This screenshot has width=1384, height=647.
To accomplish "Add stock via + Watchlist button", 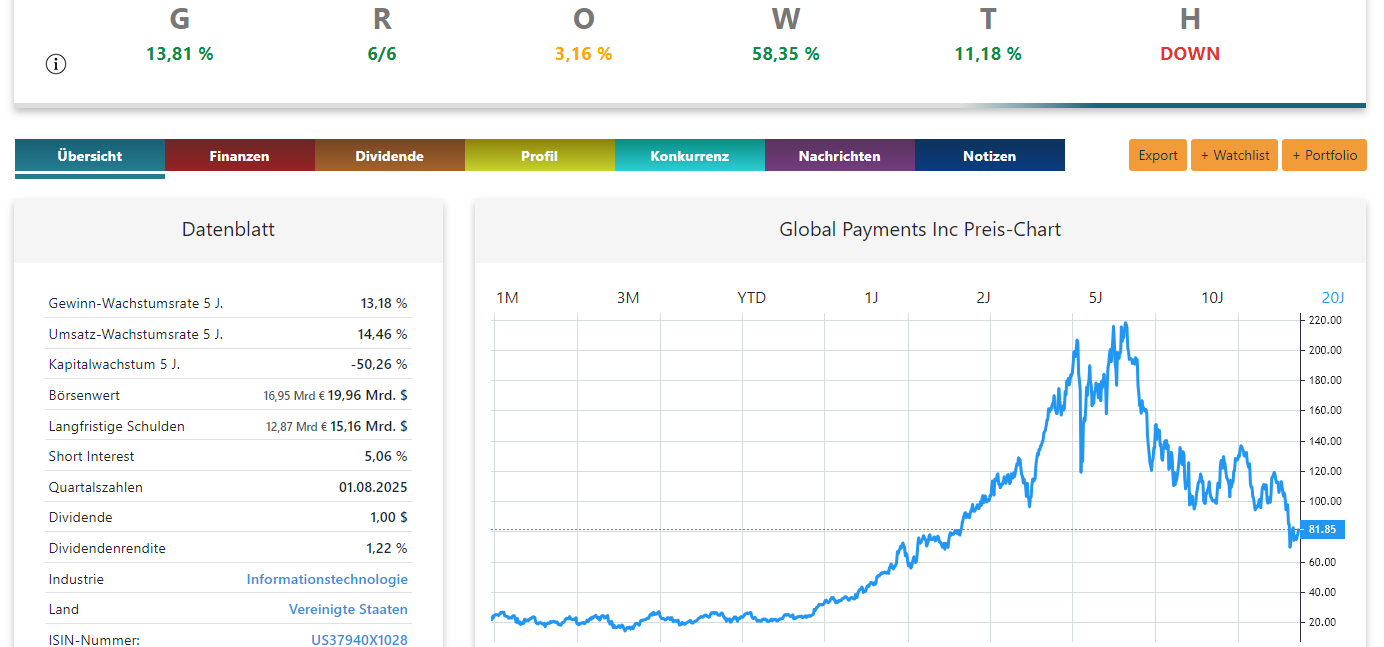I will coord(1235,155).
